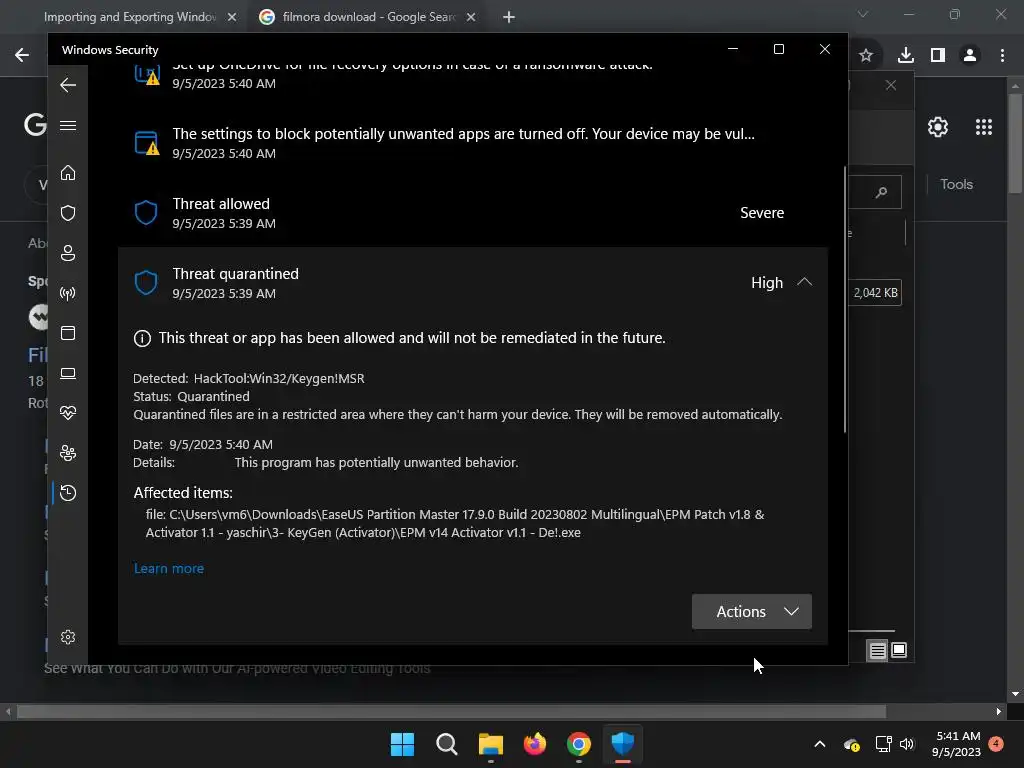Click the Threat allowed shield icon
This screenshot has width=1024, height=768.
pos(146,213)
